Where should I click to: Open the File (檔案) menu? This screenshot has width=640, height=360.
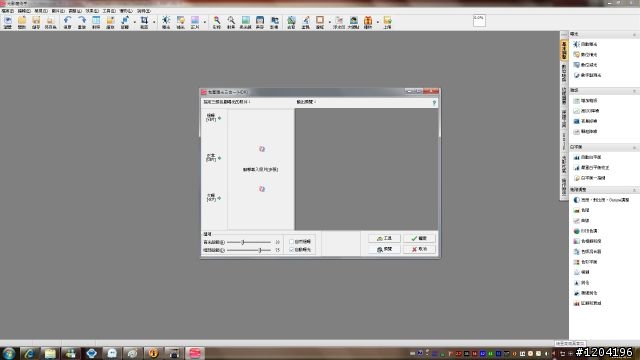(x=8, y=11)
